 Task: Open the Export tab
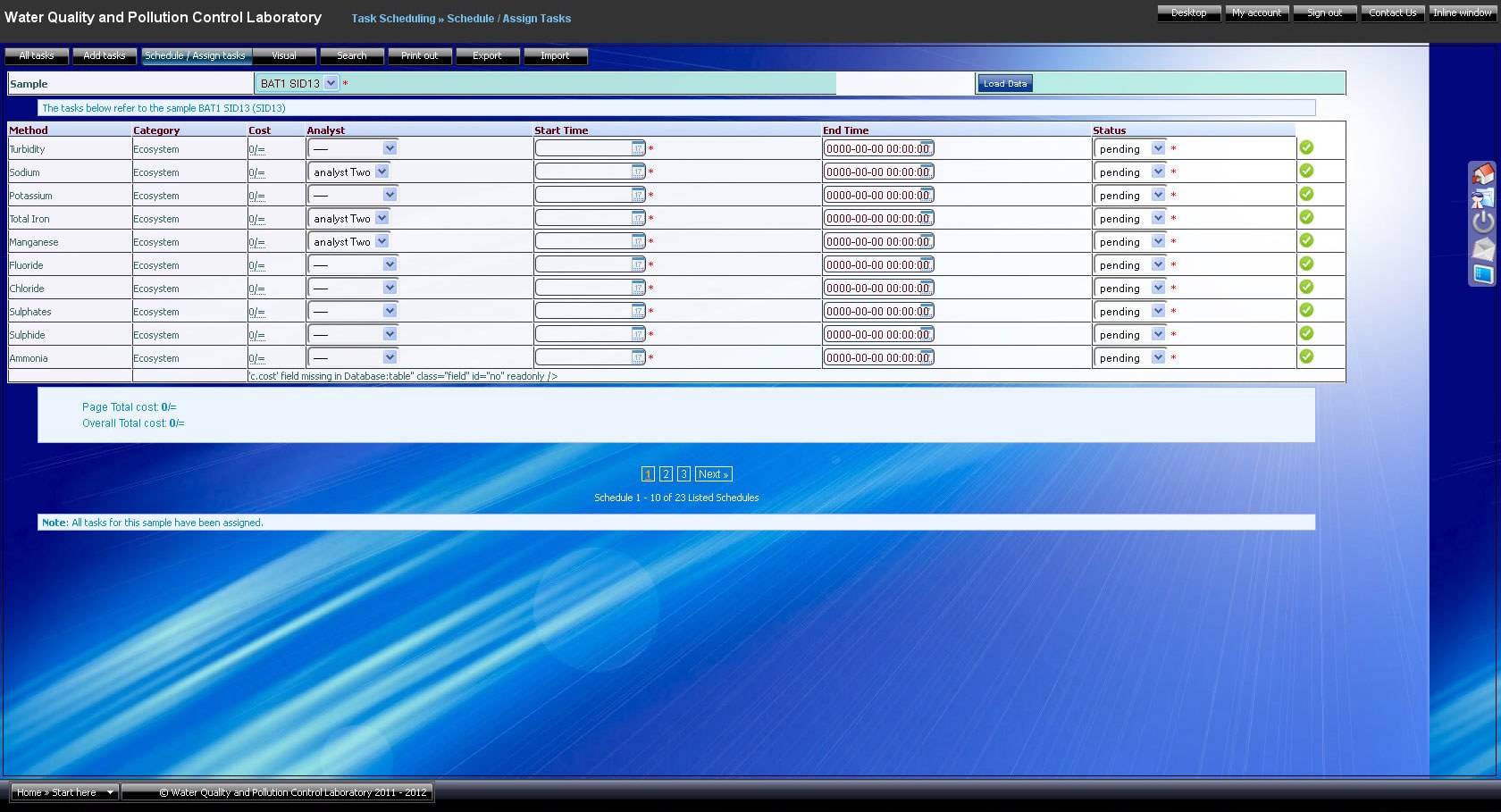point(488,55)
